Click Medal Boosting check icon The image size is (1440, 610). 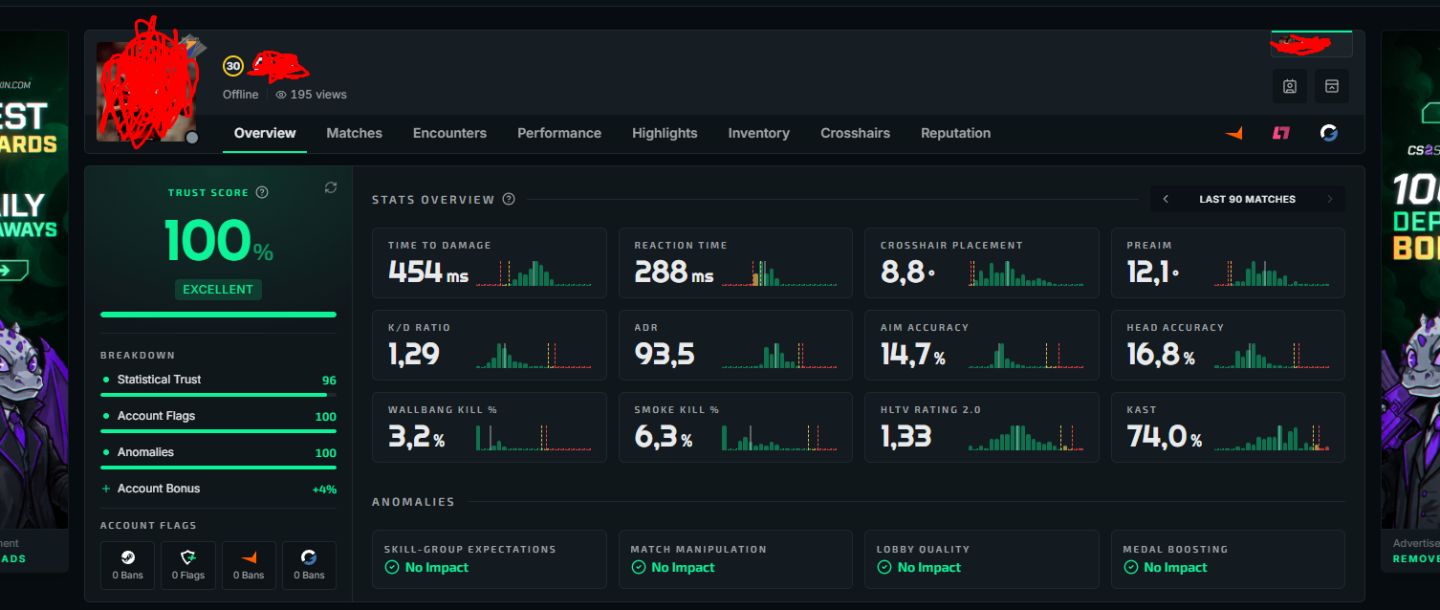click(x=1131, y=567)
